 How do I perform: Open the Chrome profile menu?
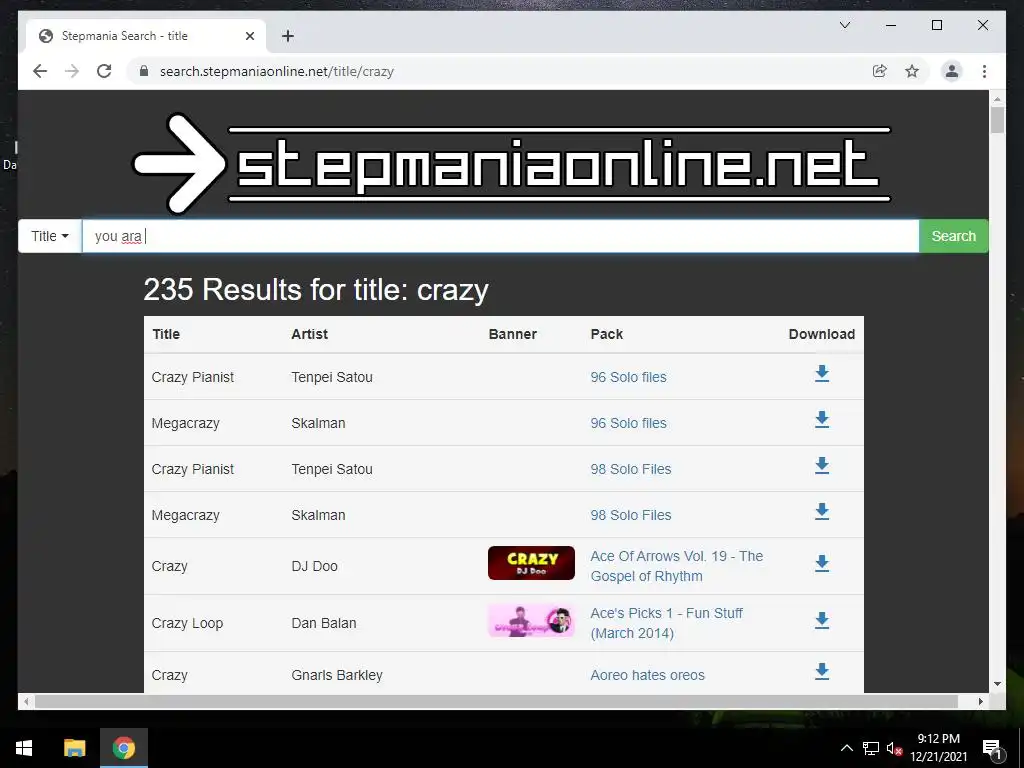coord(952,71)
